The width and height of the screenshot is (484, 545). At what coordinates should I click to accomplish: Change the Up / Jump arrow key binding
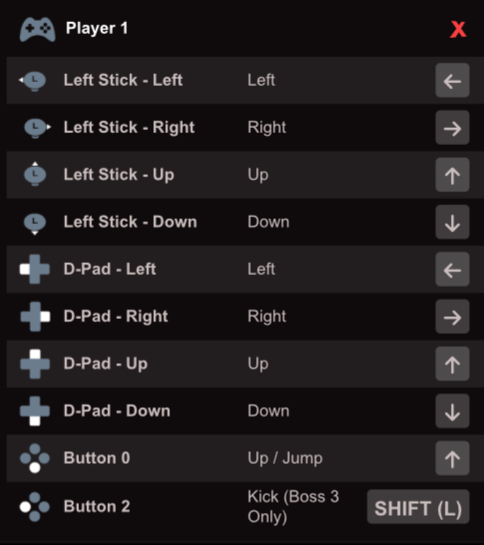point(452,458)
